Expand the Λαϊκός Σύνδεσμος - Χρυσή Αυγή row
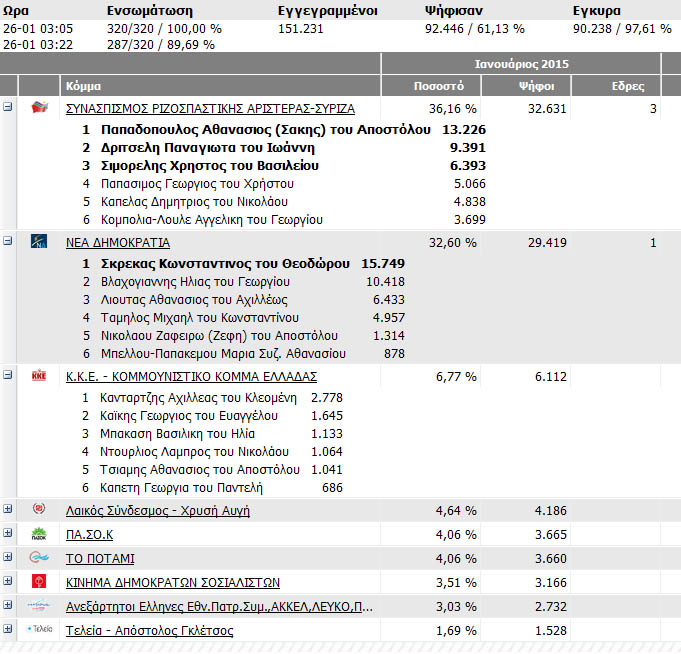Screen dimensions: 681x654 coord(8,509)
